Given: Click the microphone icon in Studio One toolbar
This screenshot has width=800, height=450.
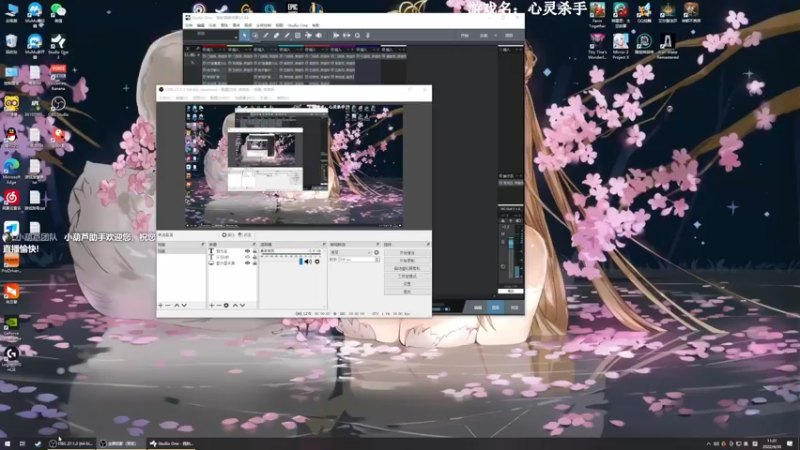Looking at the screenshot, I should (x=368, y=36).
